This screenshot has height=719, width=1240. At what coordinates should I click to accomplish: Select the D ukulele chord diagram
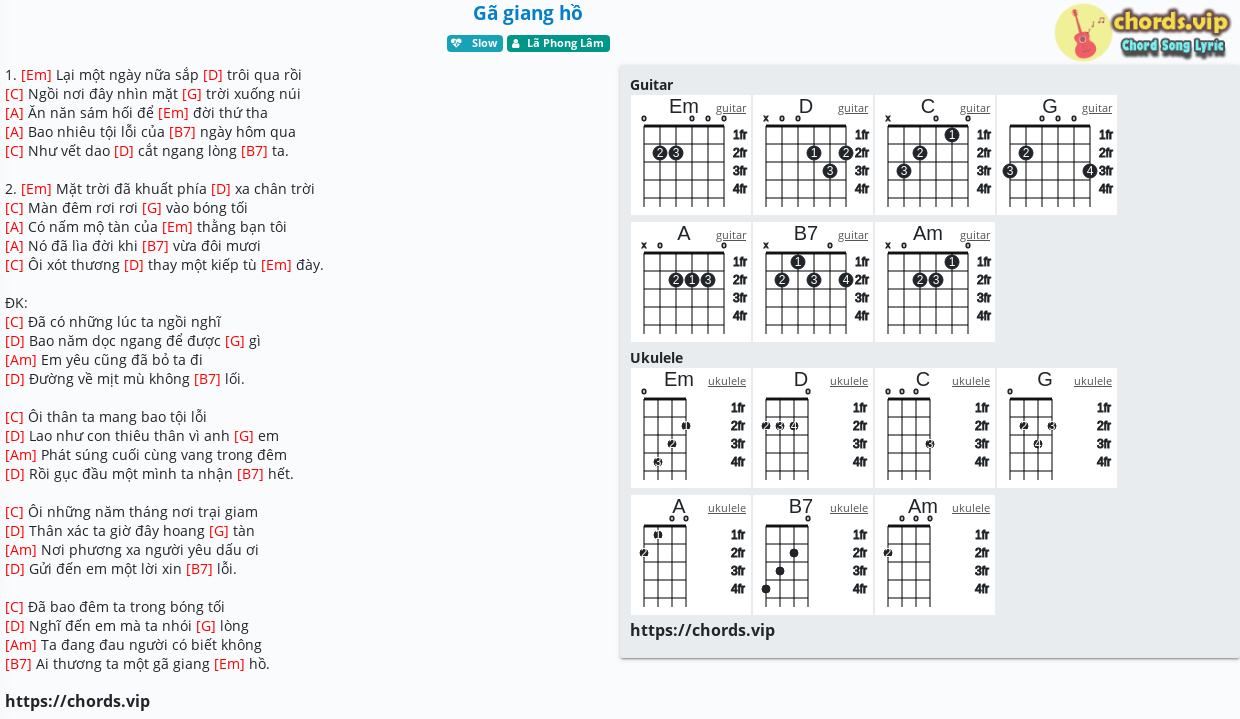[813, 428]
